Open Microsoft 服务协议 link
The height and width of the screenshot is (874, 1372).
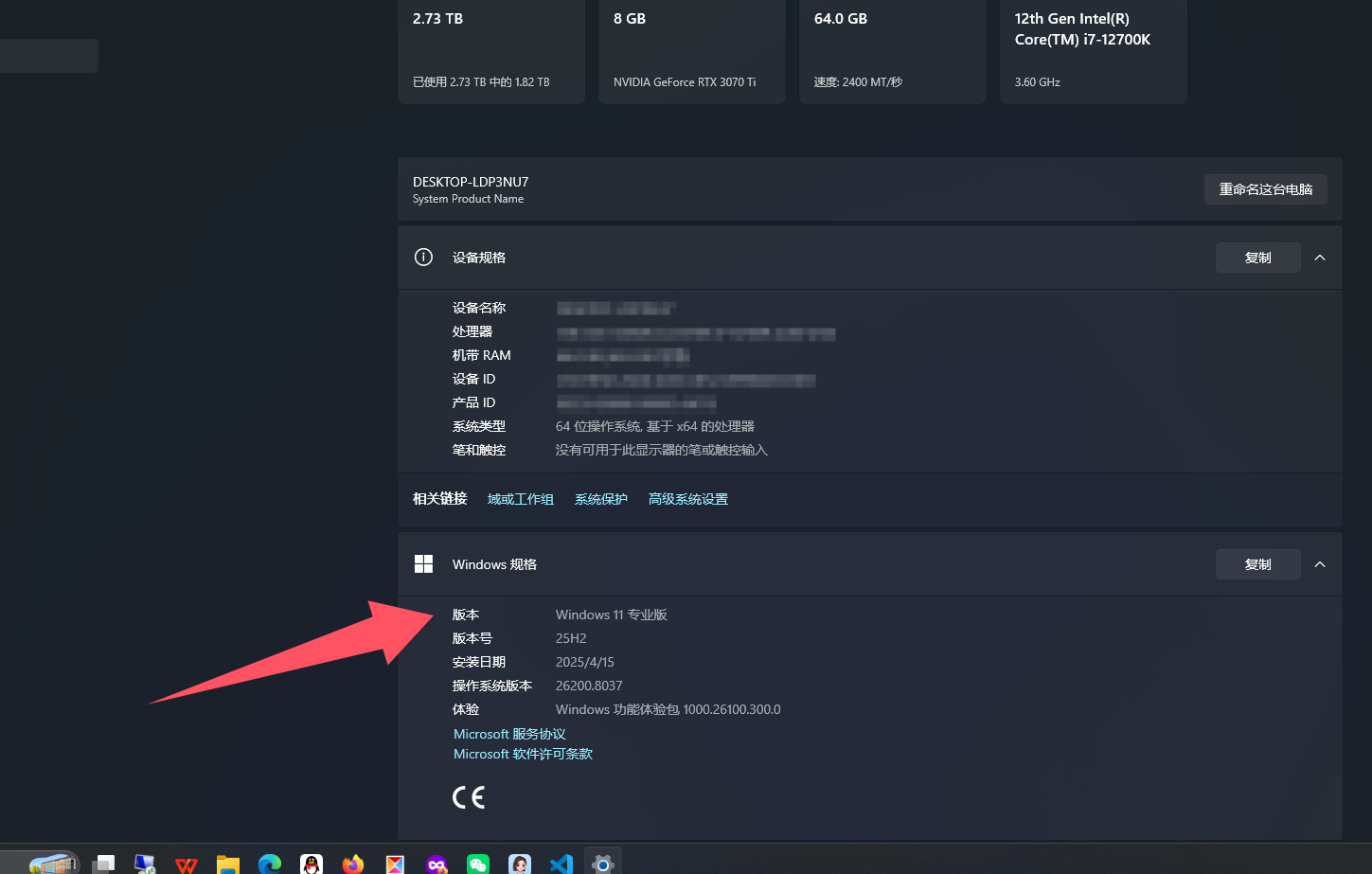[x=509, y=734]
